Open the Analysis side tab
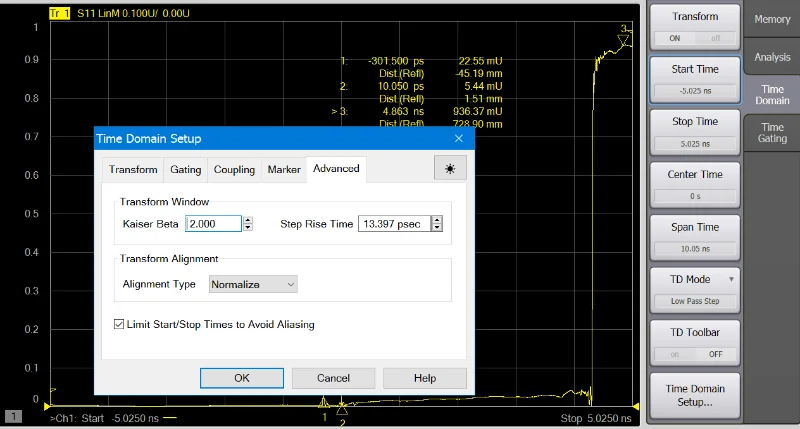This screenshot has width=800, height=429. pyautogui.click(x=772, y=57)
